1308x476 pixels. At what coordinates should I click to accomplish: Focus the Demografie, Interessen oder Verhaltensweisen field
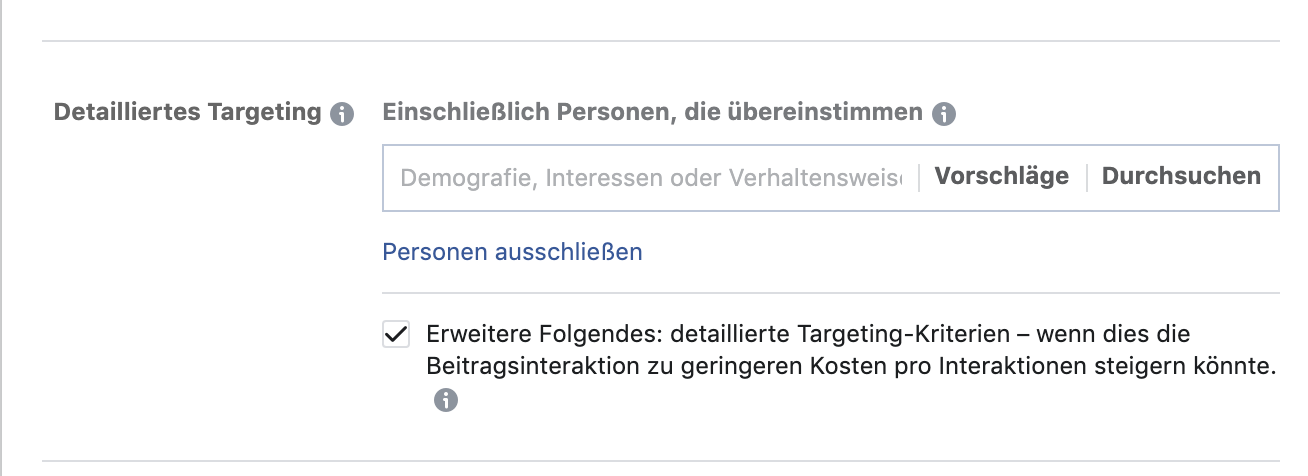[x=651, y=178]
